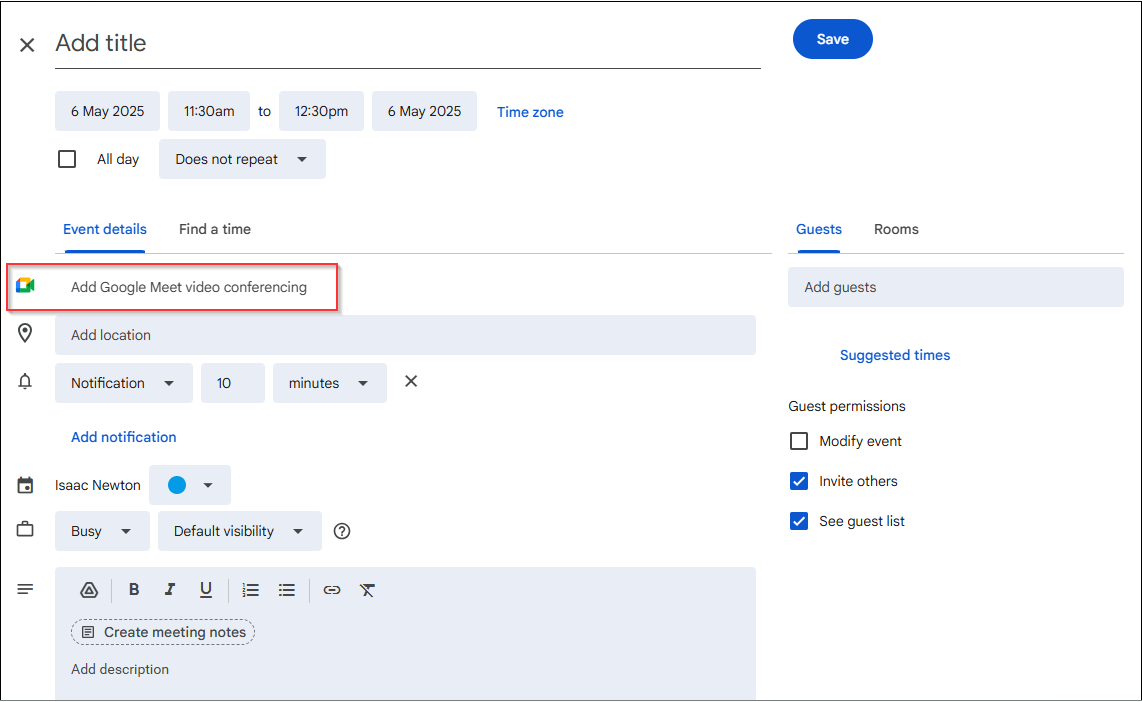This screenshot has width=1142, height=702.
Task: Attach a Google Drive file
Action: [89, 590]
